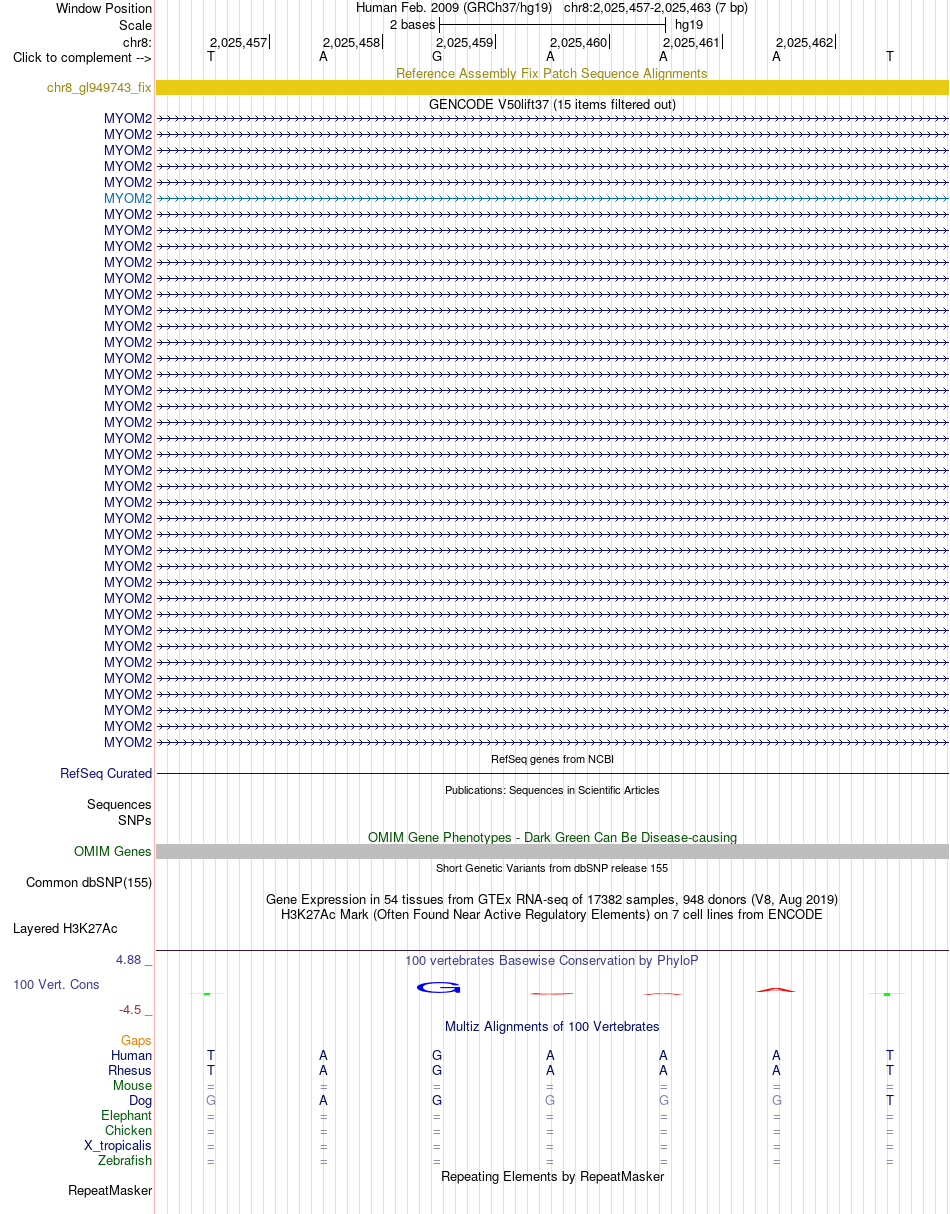This screenshot has height=1214, width=950.
Task: Click the G base in Human alignment row
Action: [437, 1055]
